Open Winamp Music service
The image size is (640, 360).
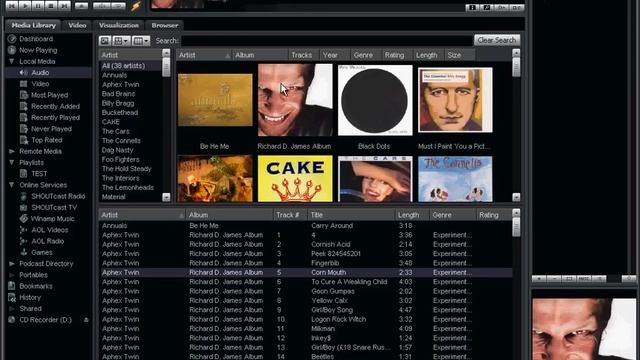(x=53, y=219)
